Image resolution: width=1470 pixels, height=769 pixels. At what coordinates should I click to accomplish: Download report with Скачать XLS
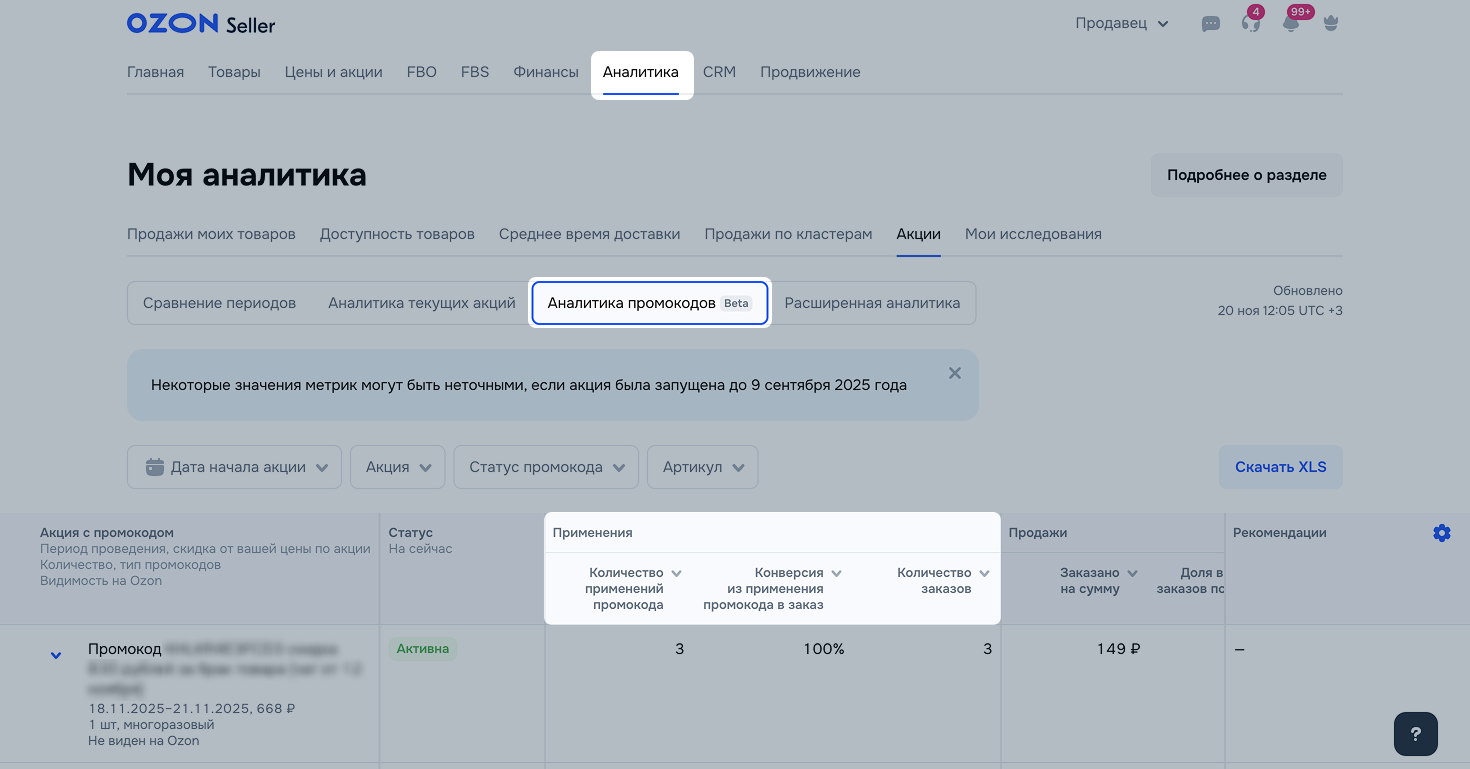click(1280, 467)
